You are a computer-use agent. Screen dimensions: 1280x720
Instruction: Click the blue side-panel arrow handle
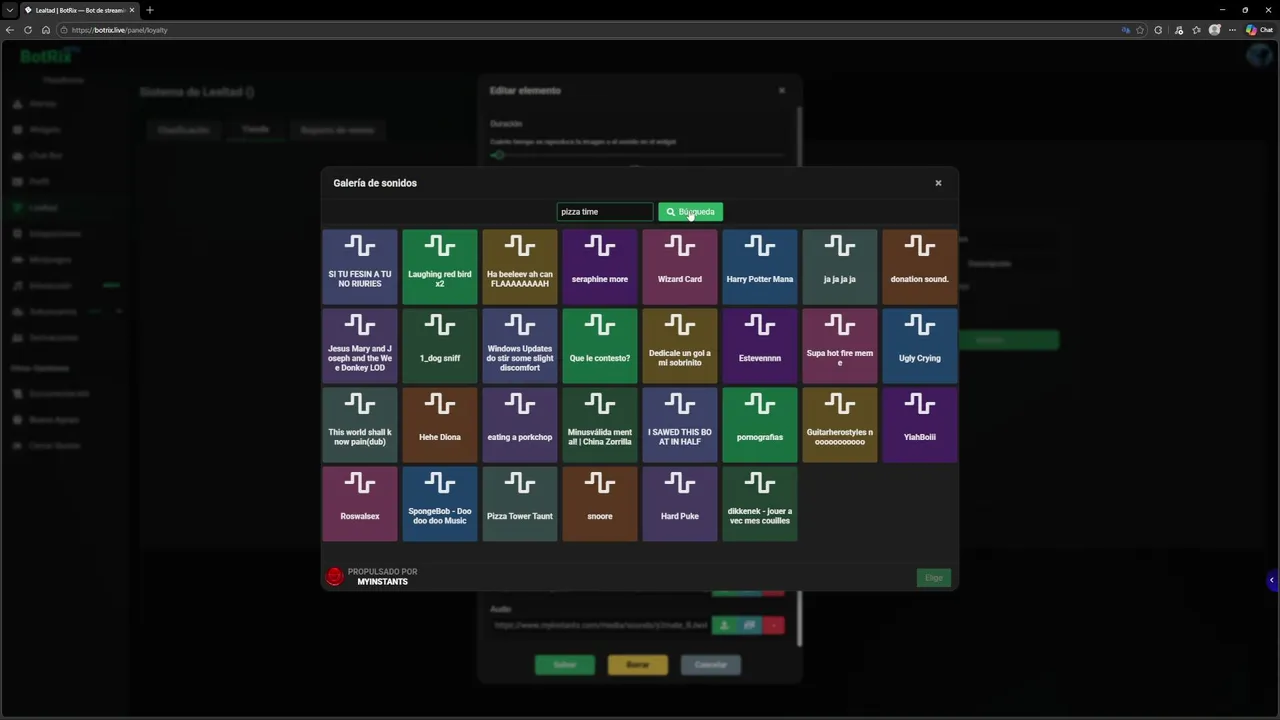coord(1272,580)
